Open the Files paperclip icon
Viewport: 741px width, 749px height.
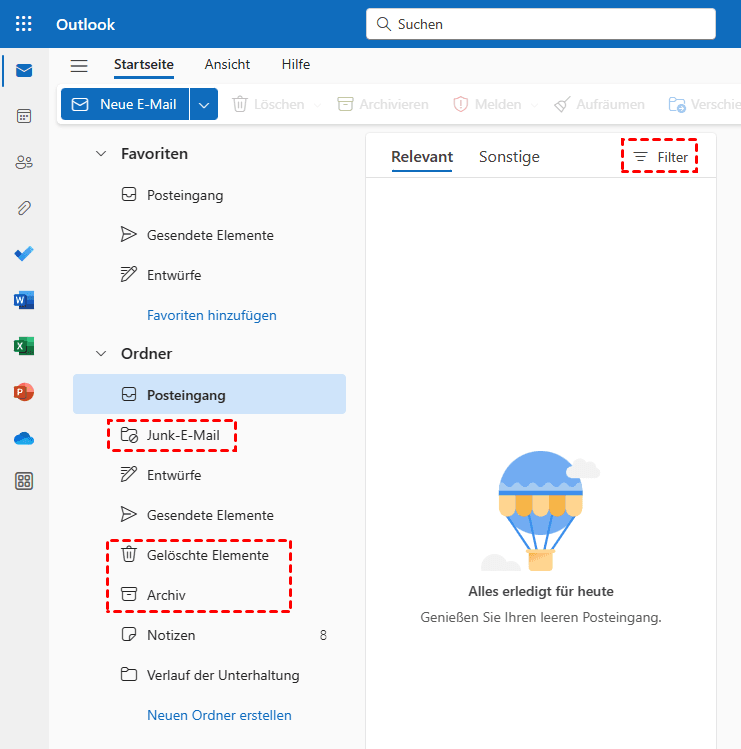(x=24, y=208)
